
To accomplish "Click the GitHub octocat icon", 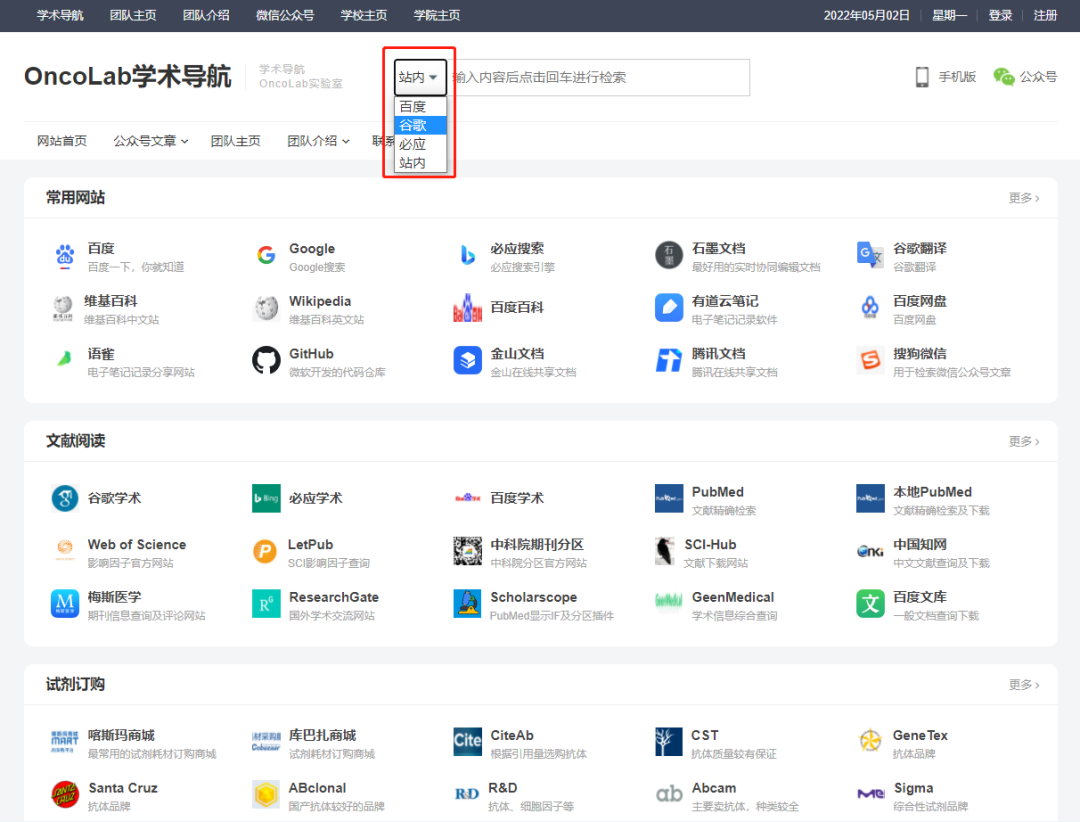I will (267, 360).
